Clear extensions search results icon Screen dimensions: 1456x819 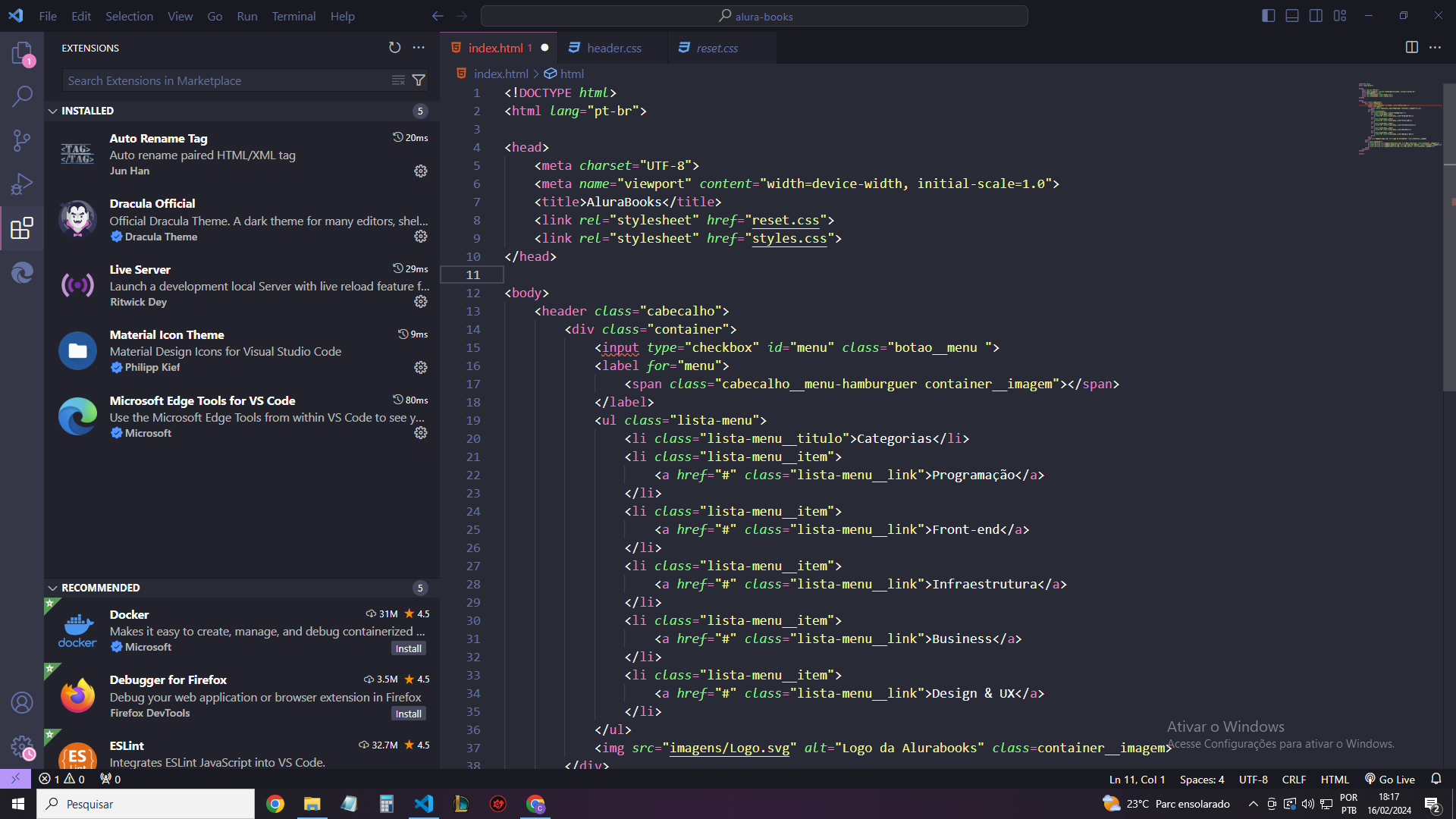pos(398,80)
